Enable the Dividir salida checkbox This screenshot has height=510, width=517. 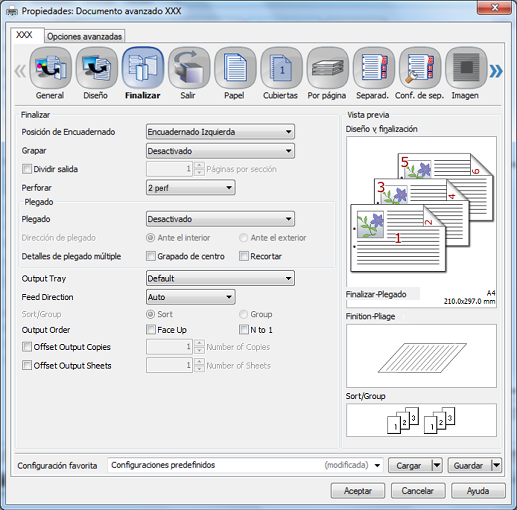click(27, 169)
